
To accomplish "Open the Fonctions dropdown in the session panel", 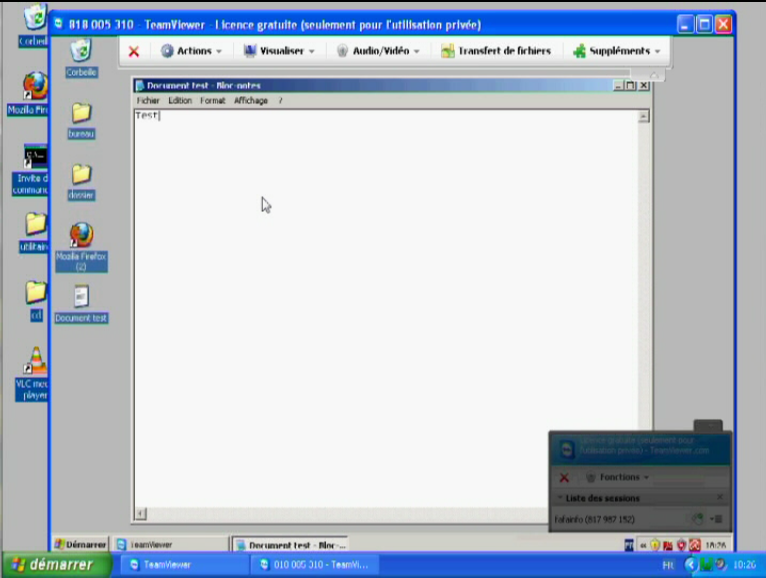I will 618,477.
